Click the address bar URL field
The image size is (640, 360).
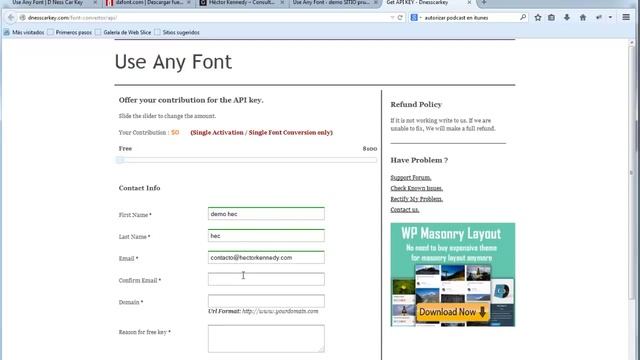point(204,18)
